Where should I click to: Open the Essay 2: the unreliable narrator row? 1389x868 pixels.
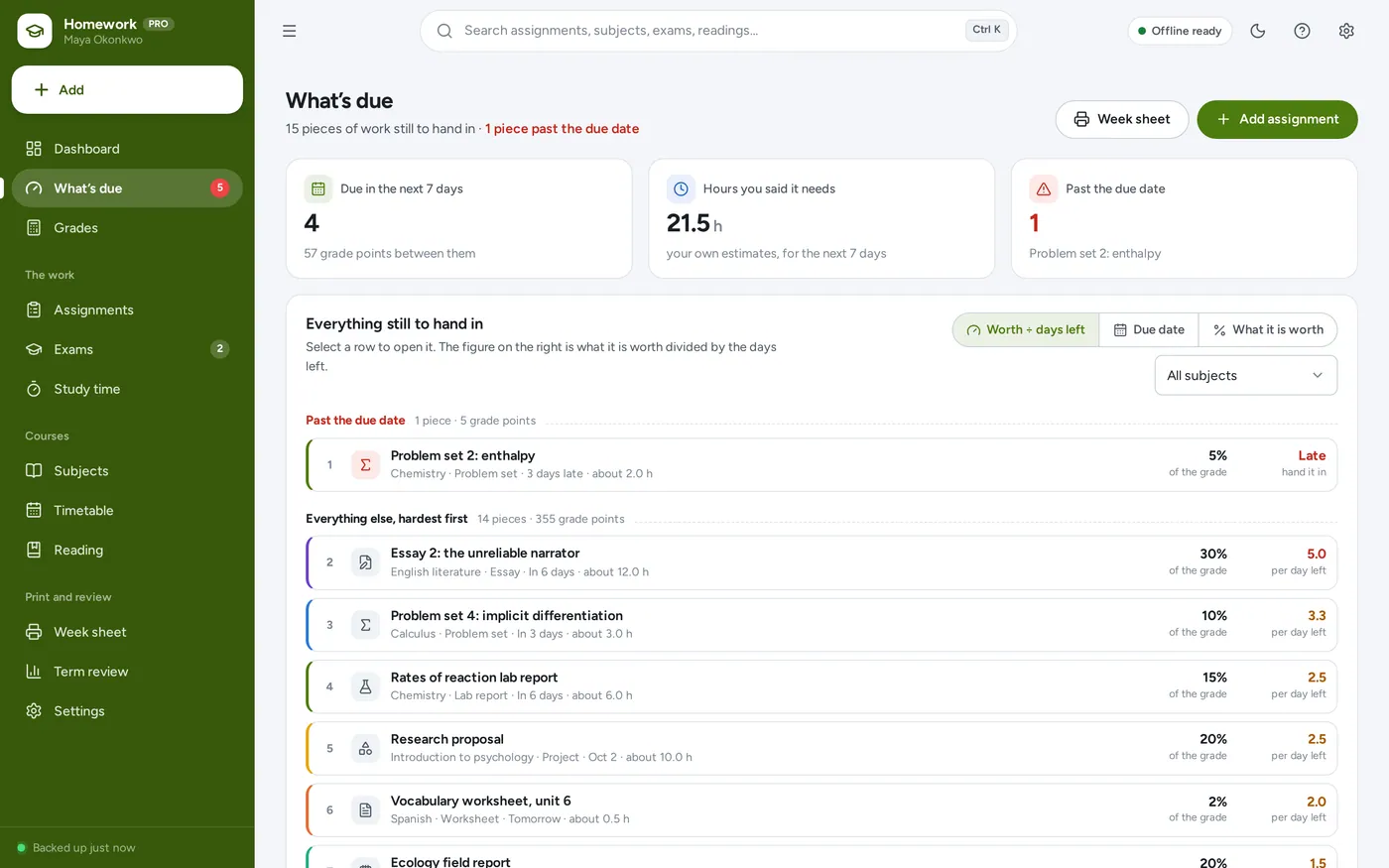[x=821, y=562]
